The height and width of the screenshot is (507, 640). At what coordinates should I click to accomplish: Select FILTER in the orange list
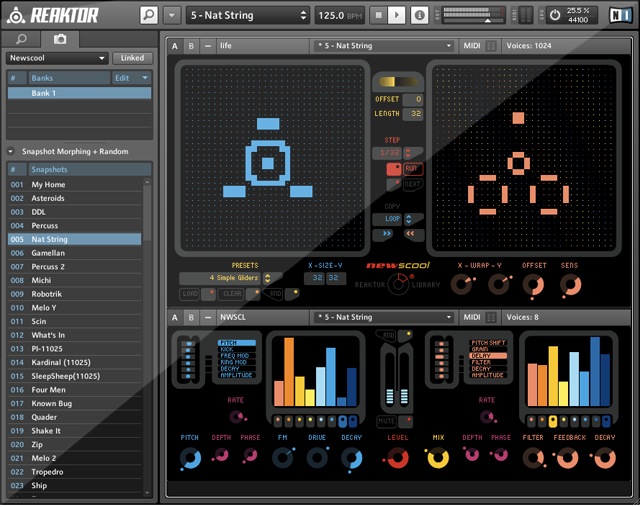488,362
